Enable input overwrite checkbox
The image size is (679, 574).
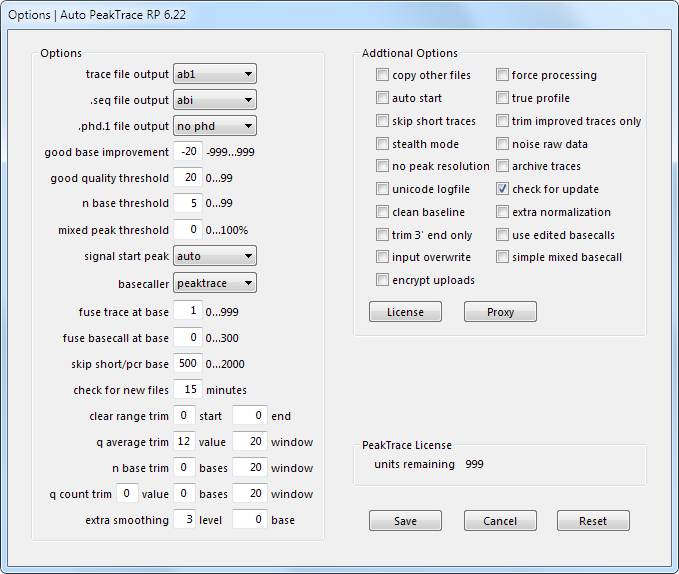(382, 257)
